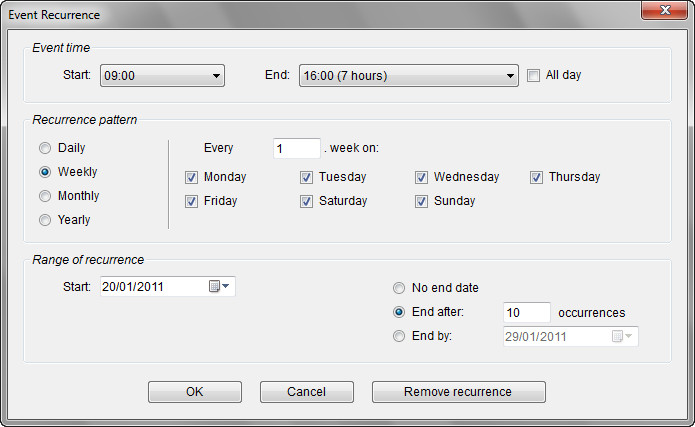The height and width of the screenshot is (427, 695).
Task: Uncheck Wednesday in the weekly pattern
Action: tap(422, 178)
